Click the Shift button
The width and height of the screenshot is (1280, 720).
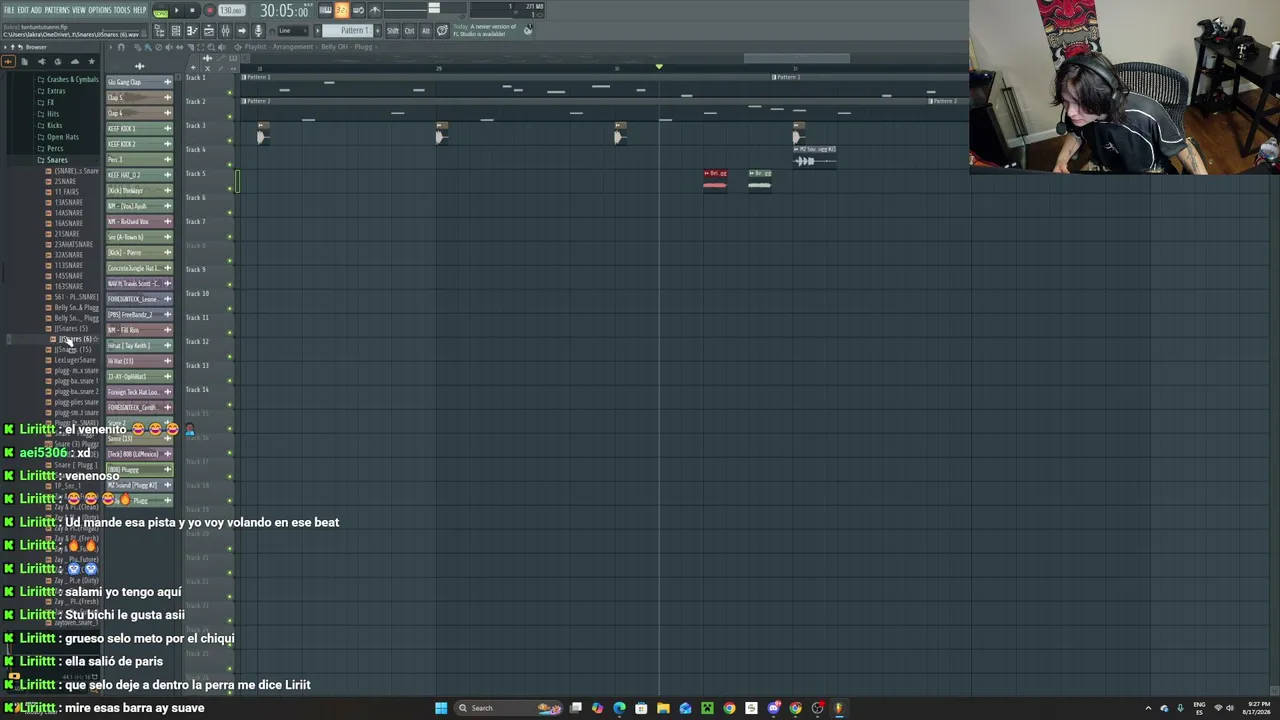click(x=392, y=31)
